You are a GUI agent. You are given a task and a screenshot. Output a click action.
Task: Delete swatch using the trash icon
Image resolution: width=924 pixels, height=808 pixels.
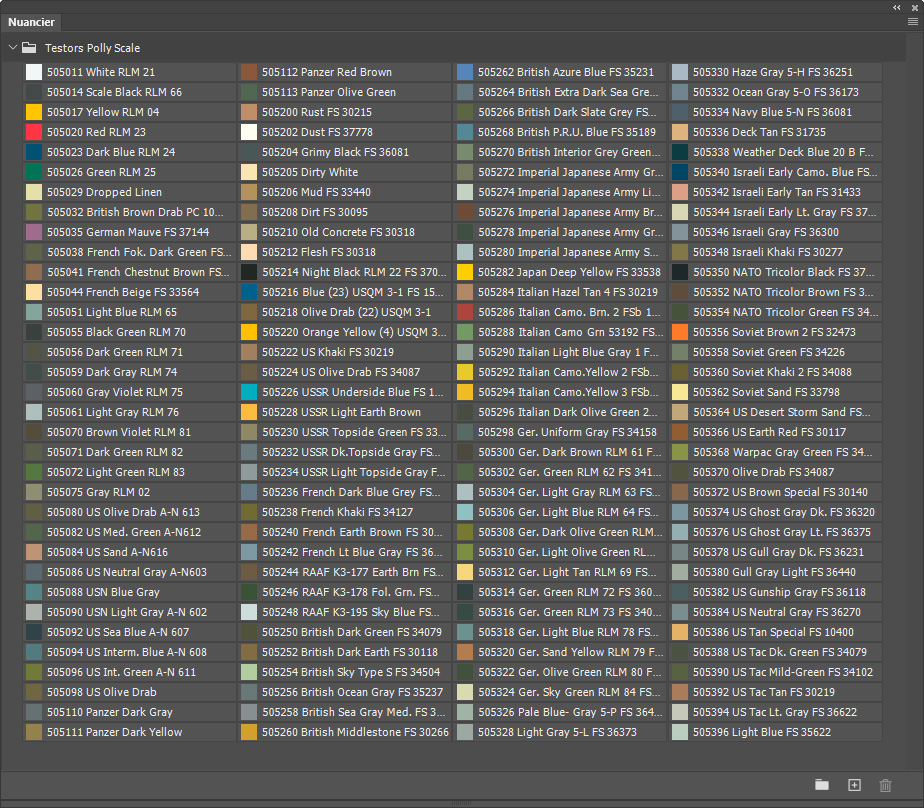click(885, 785)
